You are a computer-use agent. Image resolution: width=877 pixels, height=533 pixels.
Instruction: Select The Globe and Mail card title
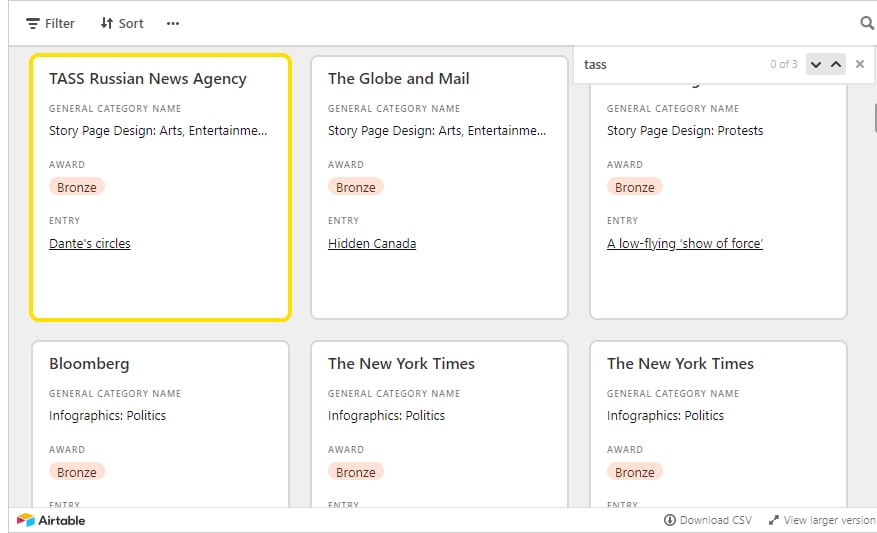click(x=399, y=79)
